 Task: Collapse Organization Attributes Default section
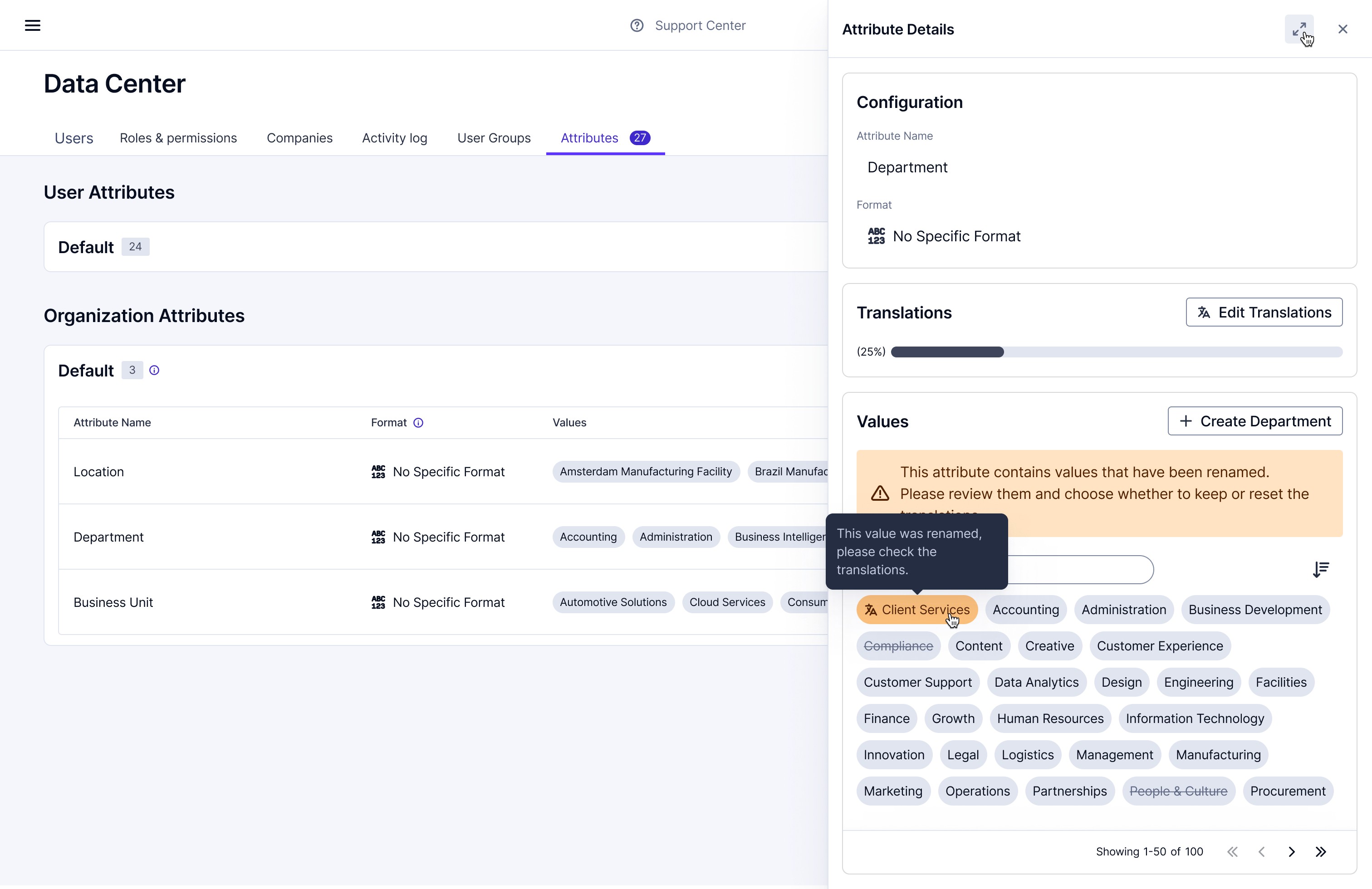[x=87, y=371]
